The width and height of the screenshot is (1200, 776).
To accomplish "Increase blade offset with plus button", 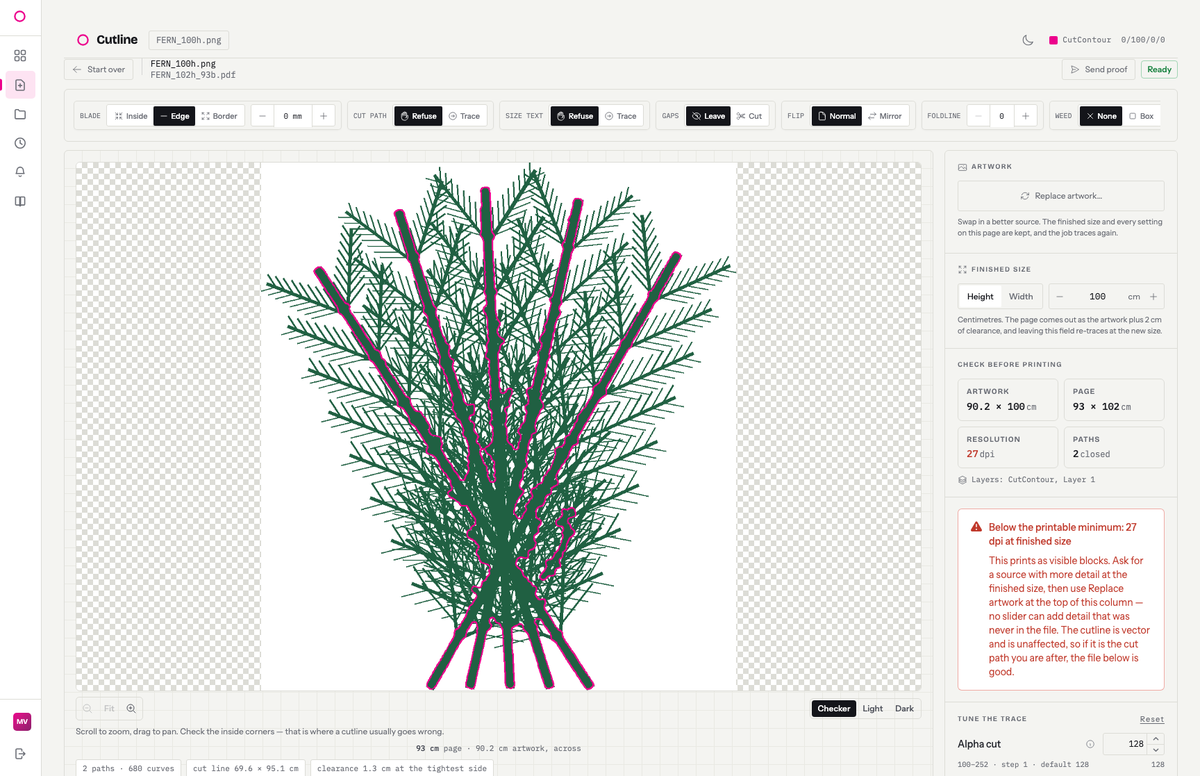I will point(323,116).
